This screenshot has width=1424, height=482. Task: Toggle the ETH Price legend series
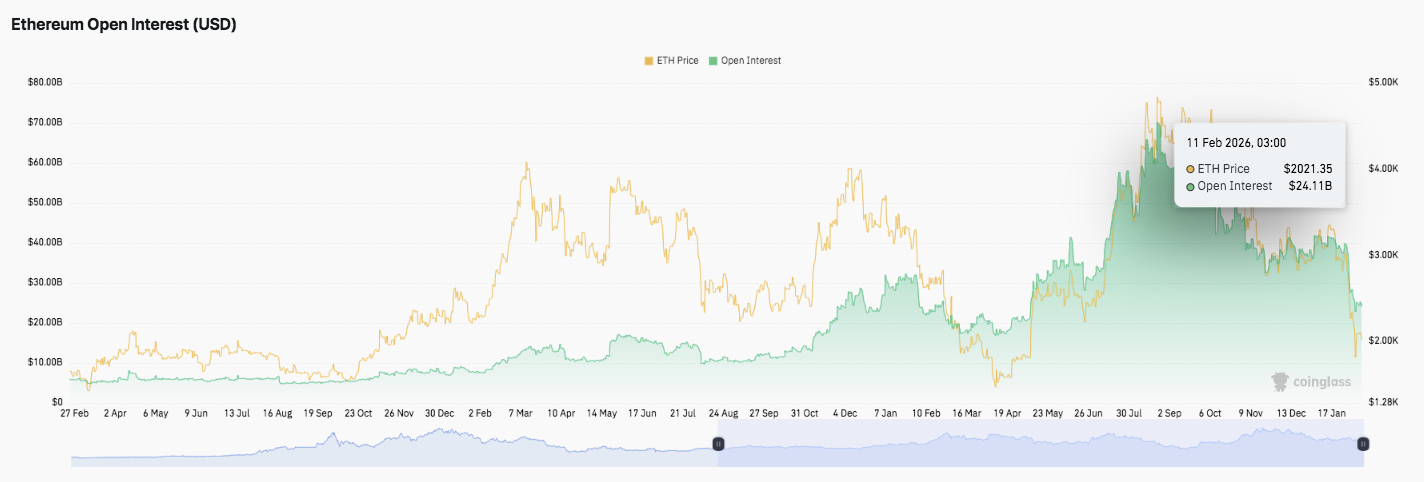[677, 61]
